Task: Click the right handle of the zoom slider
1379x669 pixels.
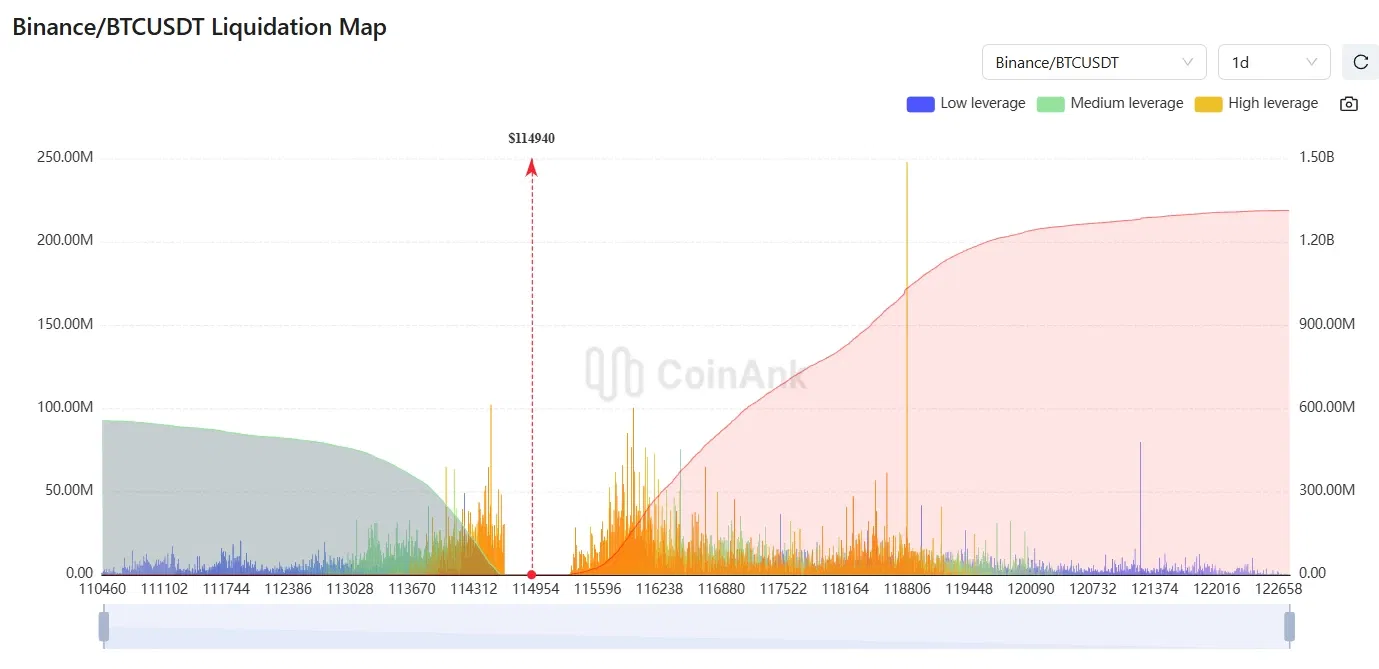Action: (1289, 627)
